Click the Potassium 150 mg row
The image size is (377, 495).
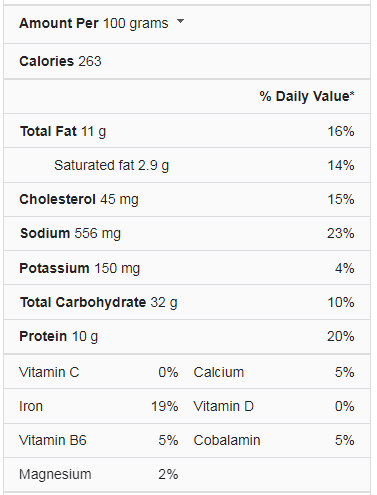[x=187, y=268]
